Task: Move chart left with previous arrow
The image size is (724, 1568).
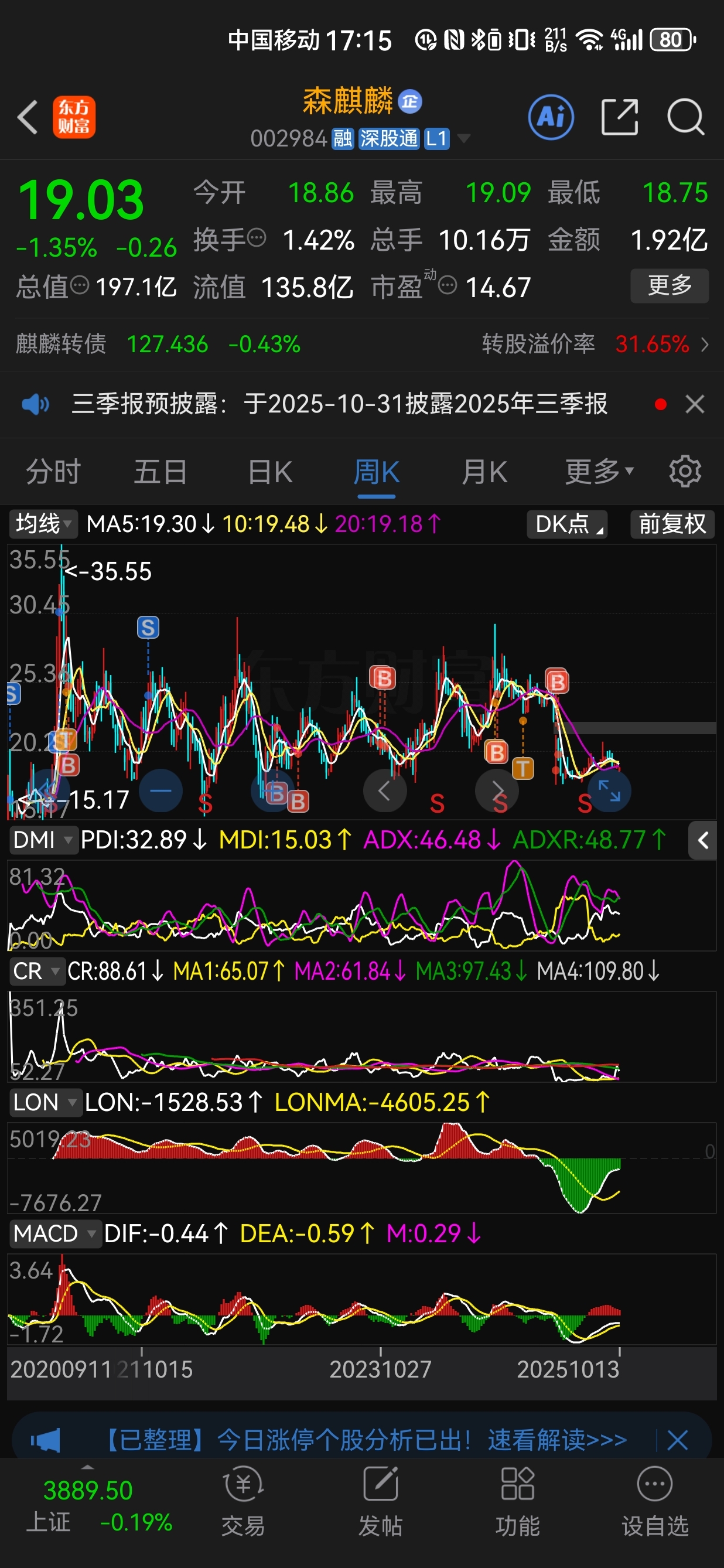Action: 384,790
